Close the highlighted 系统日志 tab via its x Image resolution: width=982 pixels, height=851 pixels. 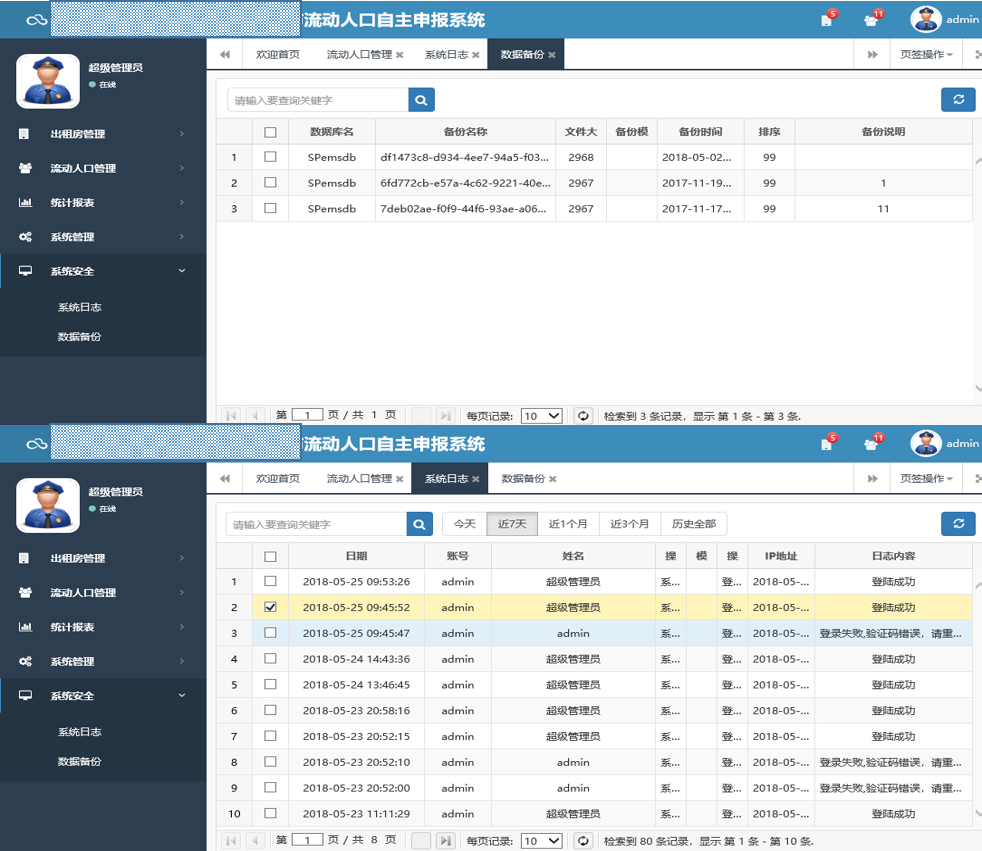tap(476, 479)
